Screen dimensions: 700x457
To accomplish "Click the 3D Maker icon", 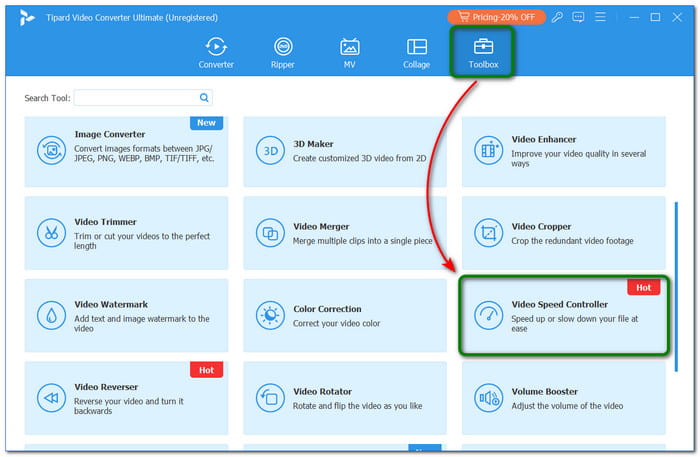I will tap(270, 150).
